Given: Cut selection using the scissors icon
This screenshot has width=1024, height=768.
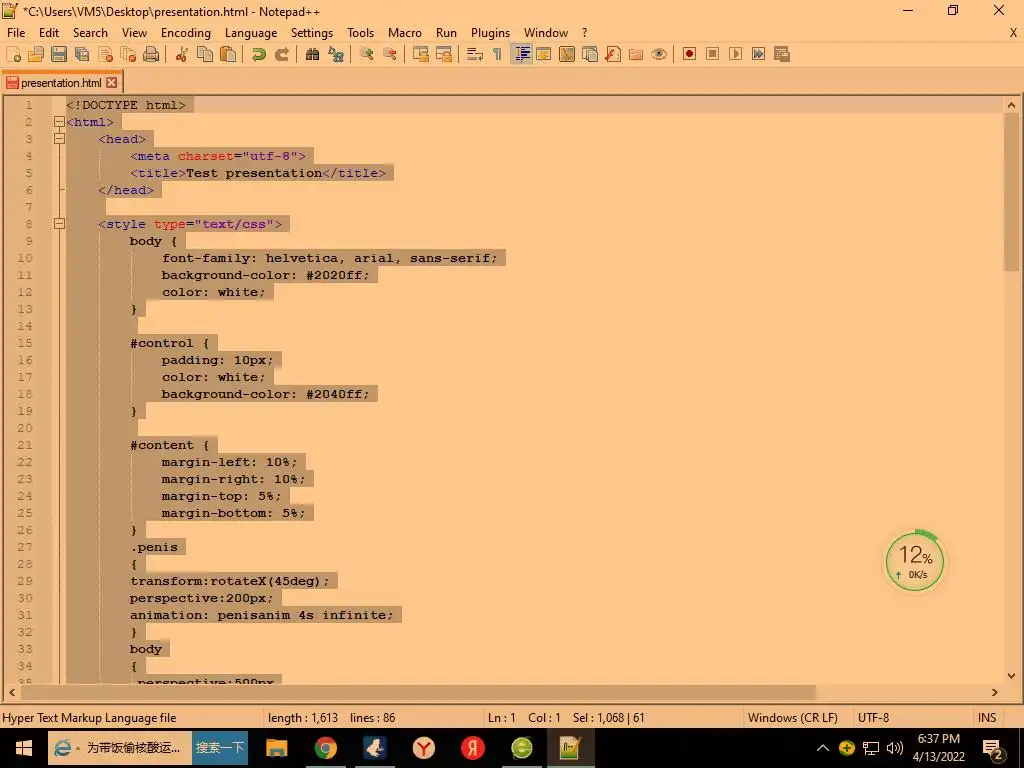Looking at the screenshot, I should coord(182,54).
